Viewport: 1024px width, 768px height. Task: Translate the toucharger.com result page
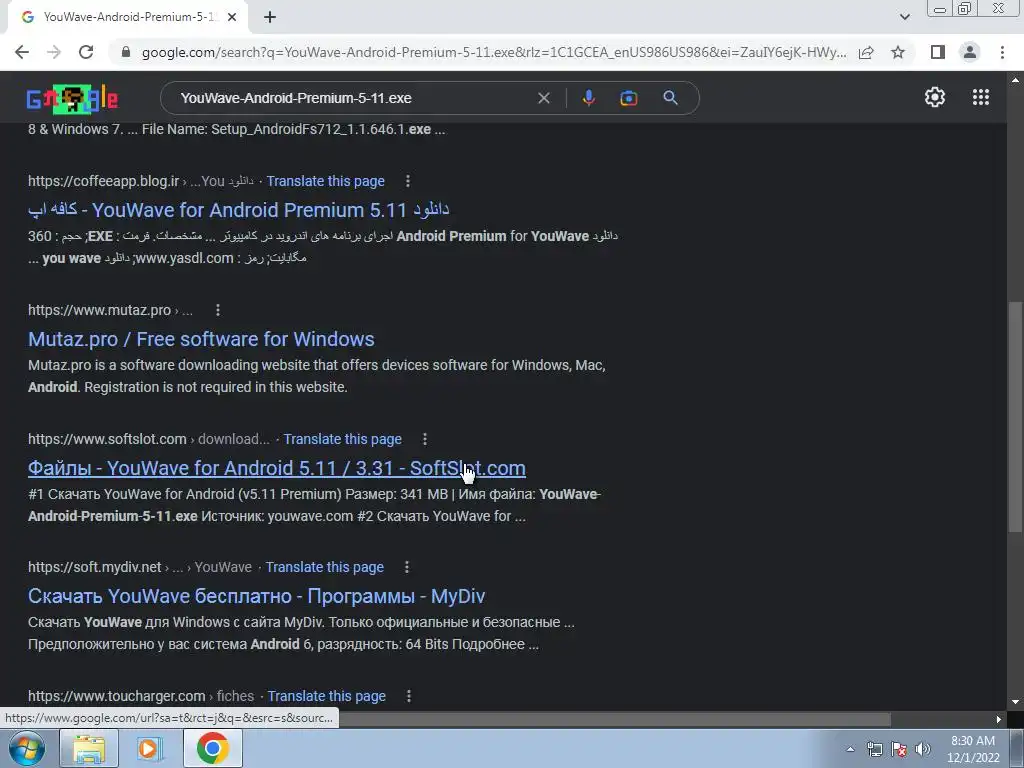[327, 696]
